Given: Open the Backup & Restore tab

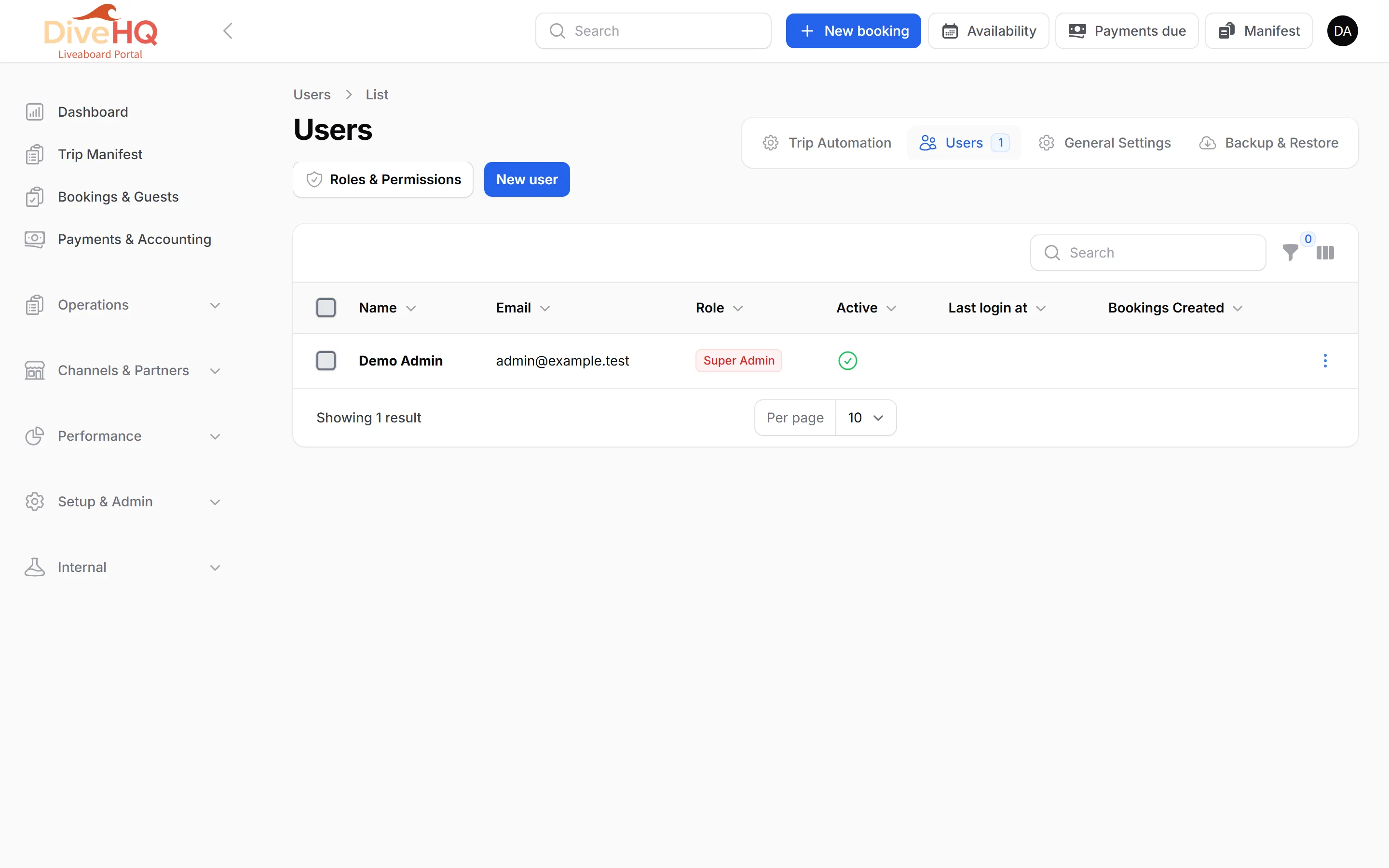Looking at the screenshot, I should (1268, 142).
